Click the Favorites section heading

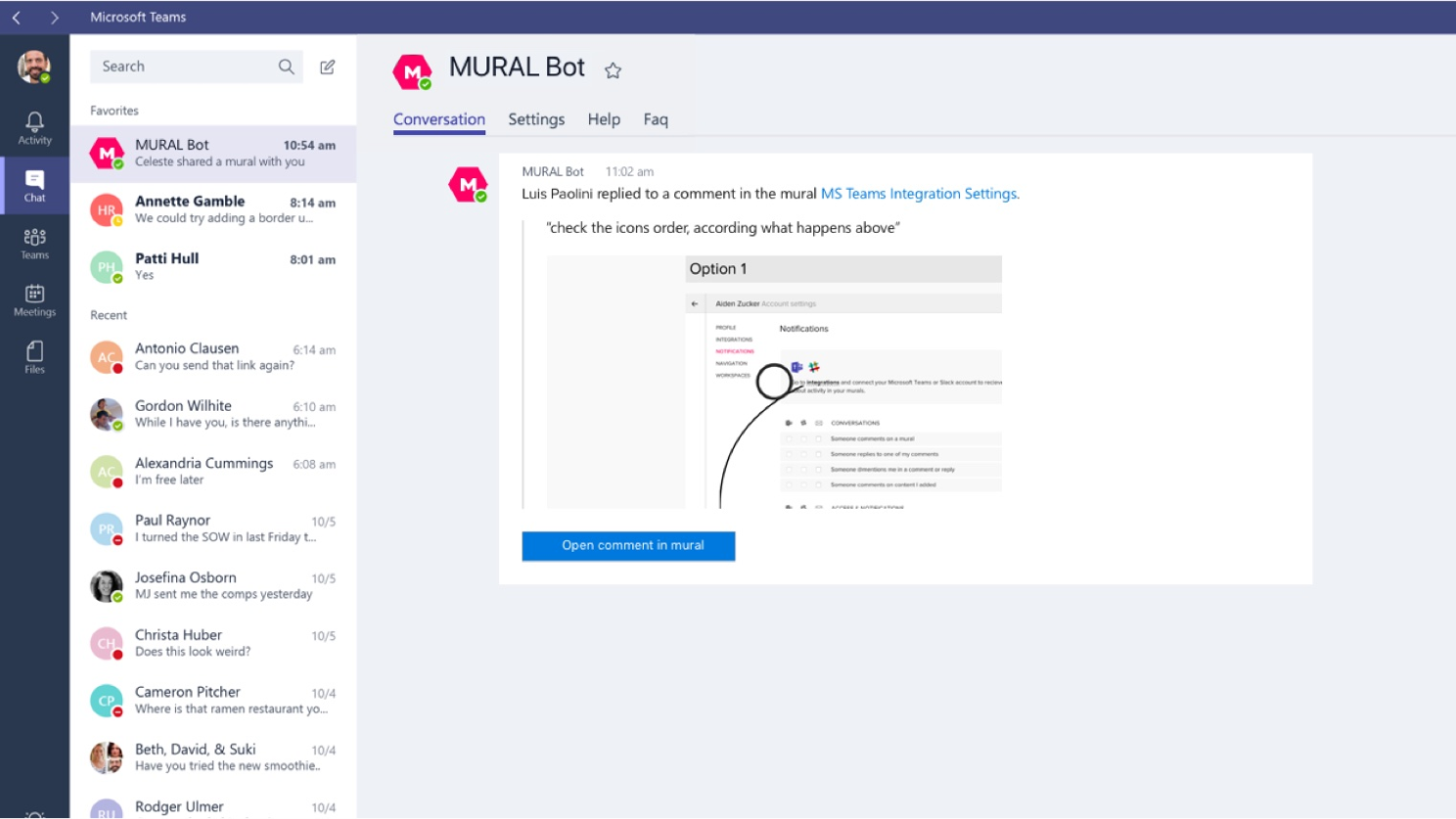click(114, 111)
